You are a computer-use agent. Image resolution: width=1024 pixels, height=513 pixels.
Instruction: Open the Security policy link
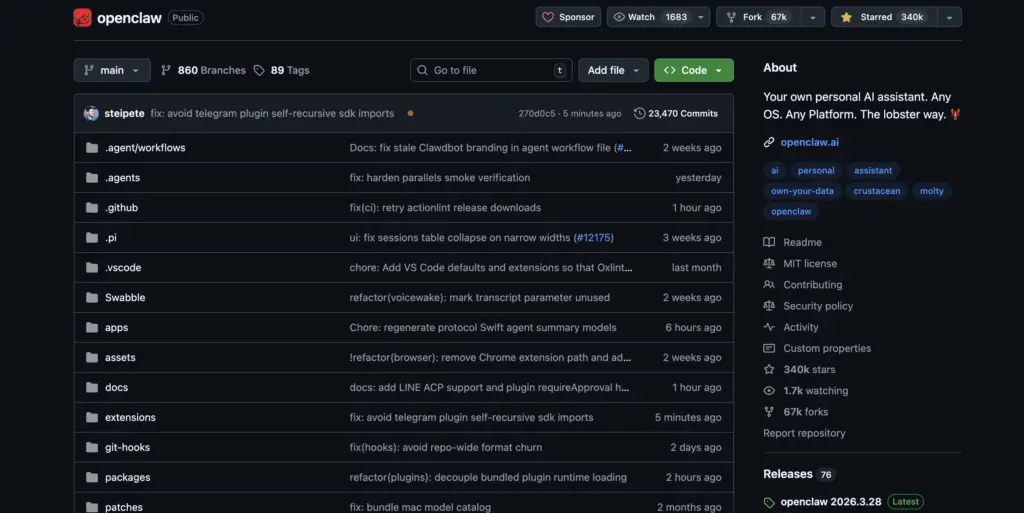click(818, 306)
